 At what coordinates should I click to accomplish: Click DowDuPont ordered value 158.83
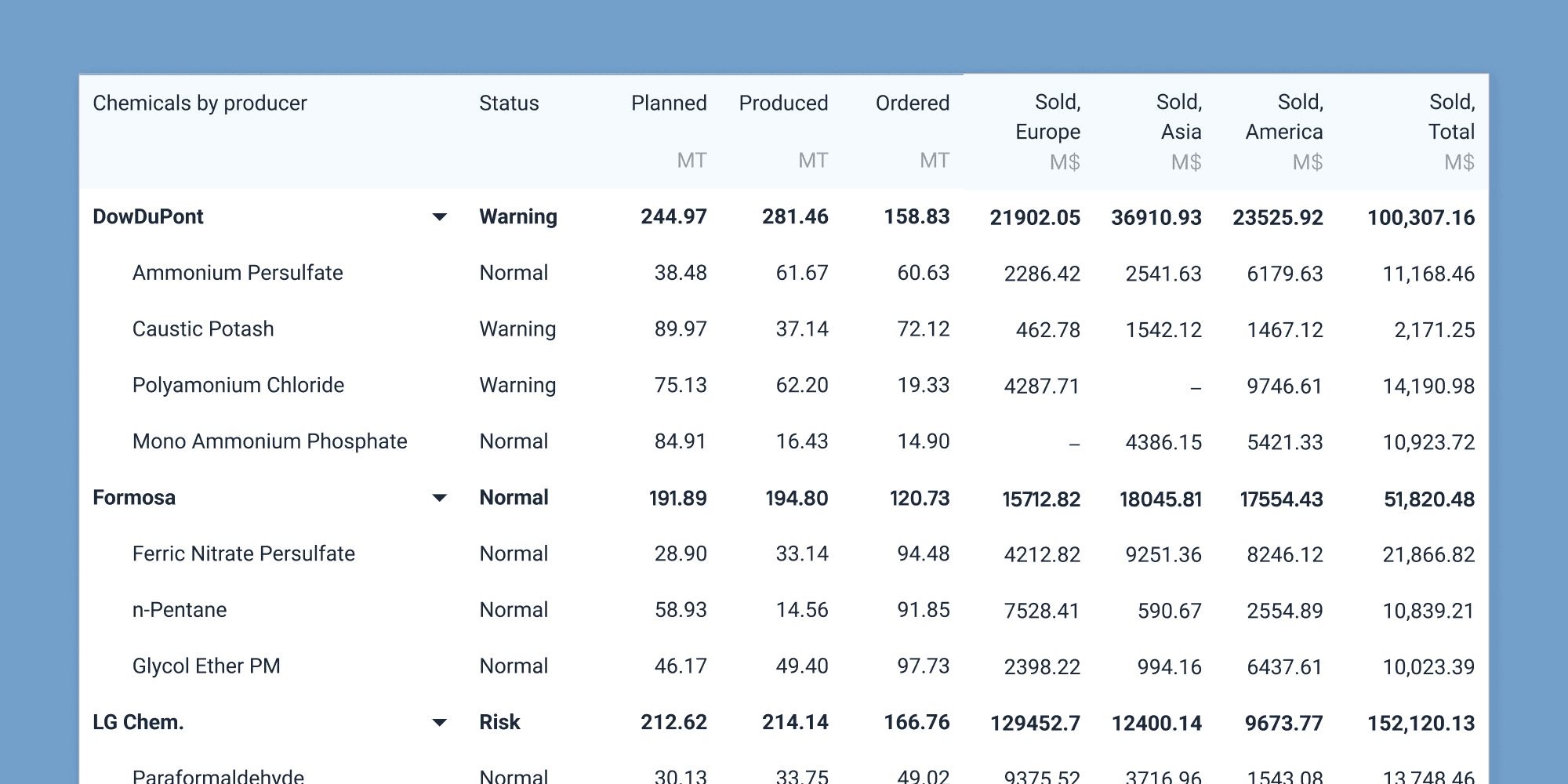[x=916, y=216]
